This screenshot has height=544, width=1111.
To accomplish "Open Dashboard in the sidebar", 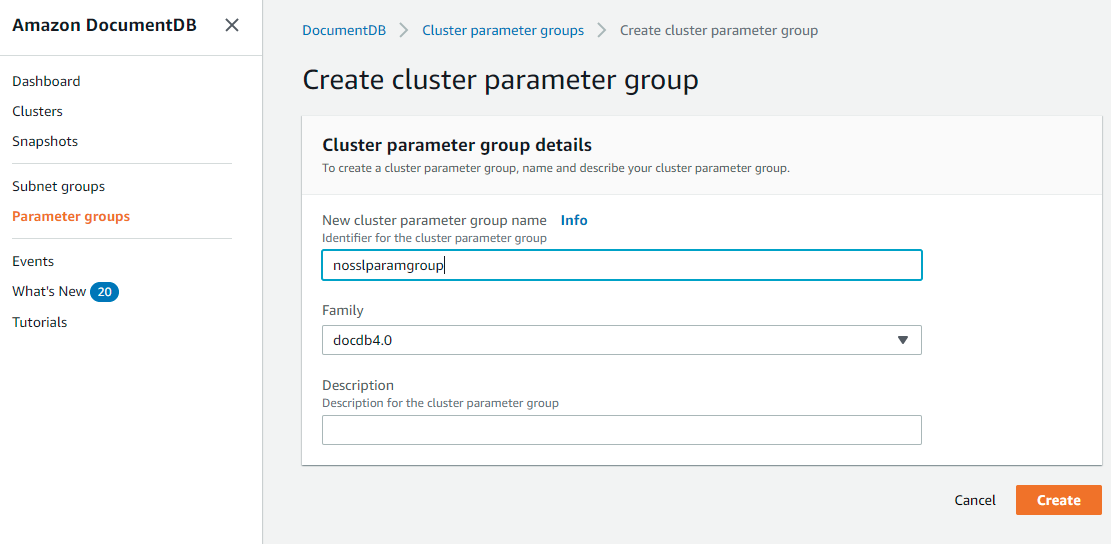I will [46, 81].
